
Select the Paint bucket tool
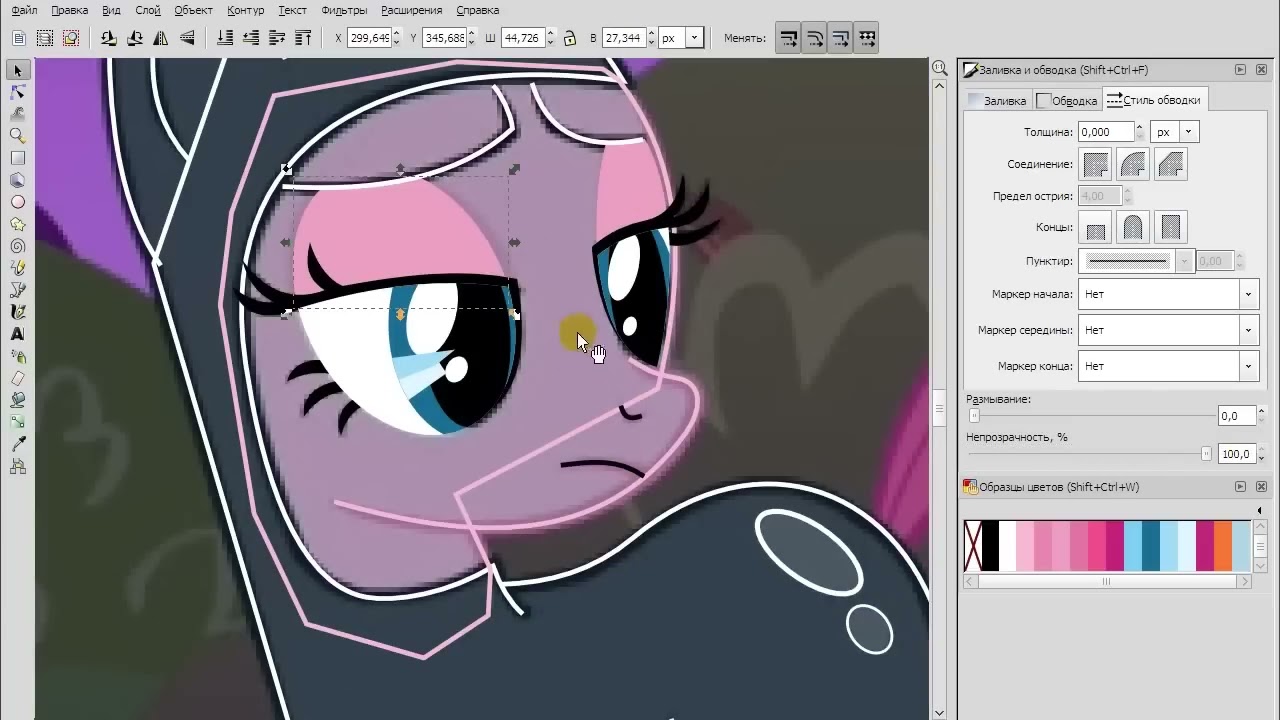click(17, 400)
